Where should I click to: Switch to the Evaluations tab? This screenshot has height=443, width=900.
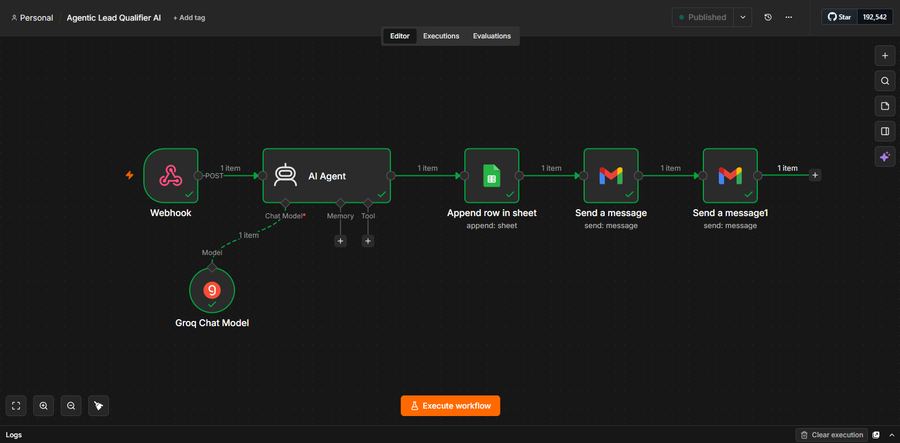[492, 36]
